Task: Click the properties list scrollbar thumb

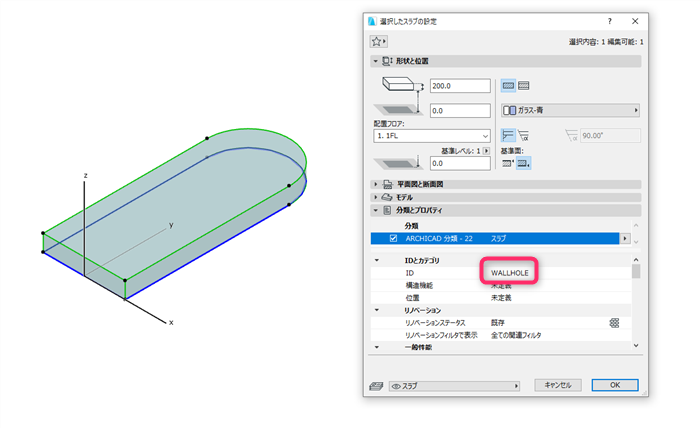Action: click(636, 271)
